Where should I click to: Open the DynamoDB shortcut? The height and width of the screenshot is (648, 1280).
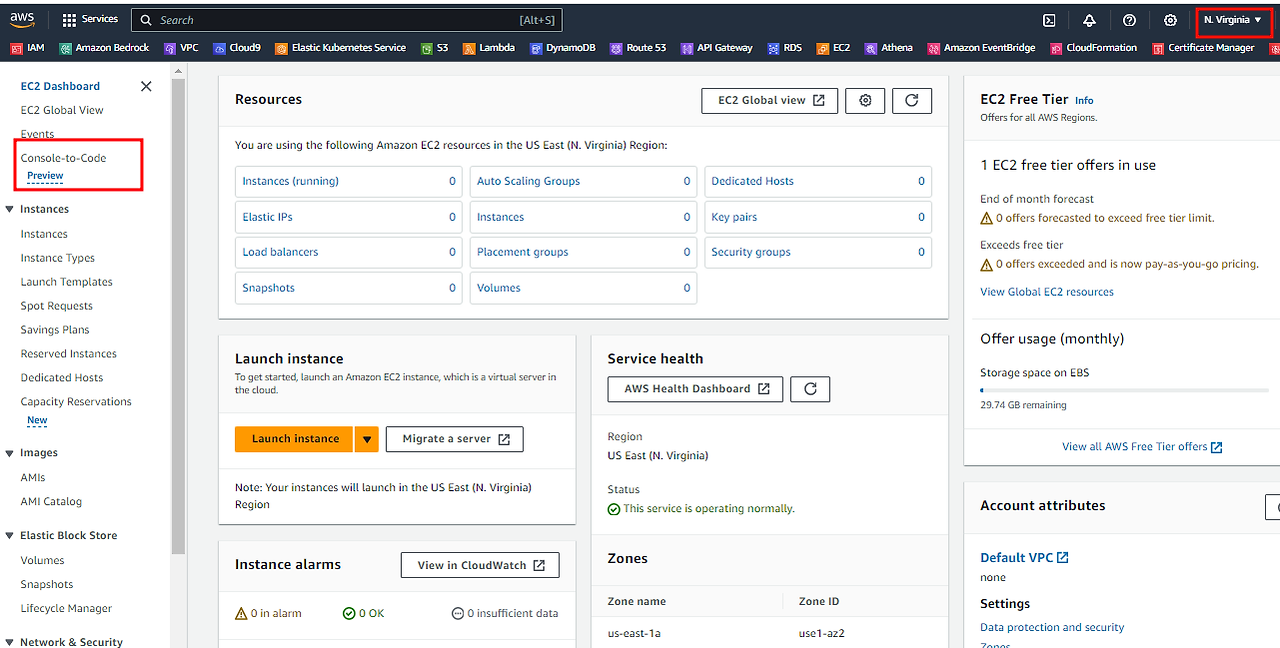click(562, 48)
